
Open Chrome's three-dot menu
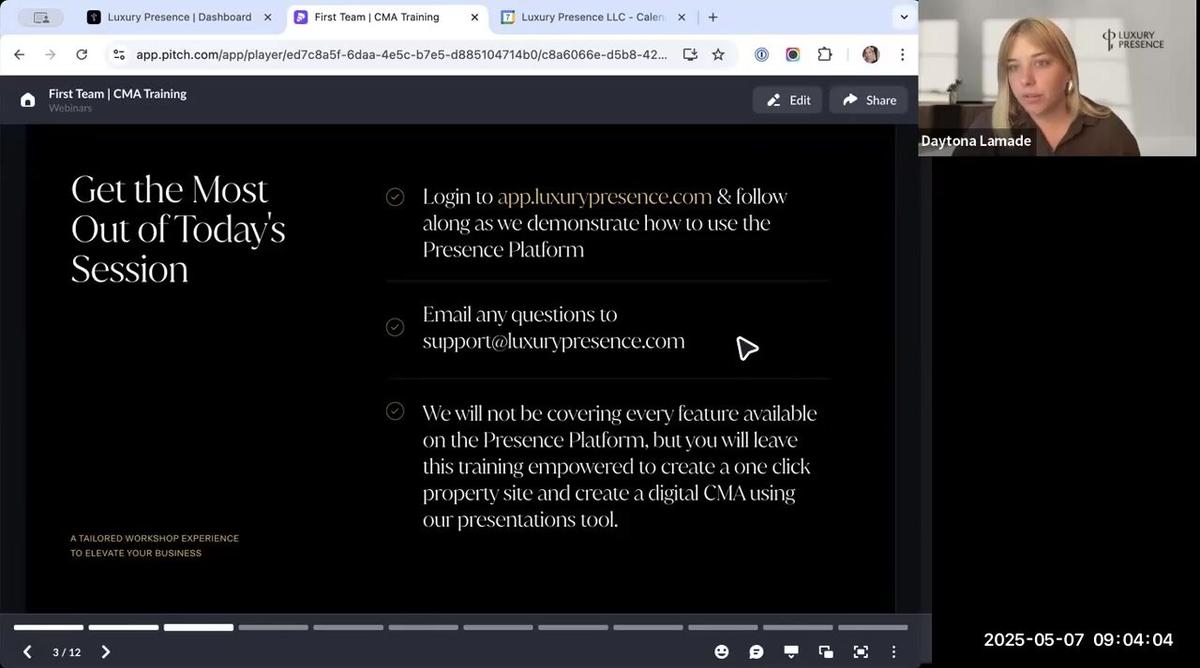pyautogui.click(x=902, y=55)
